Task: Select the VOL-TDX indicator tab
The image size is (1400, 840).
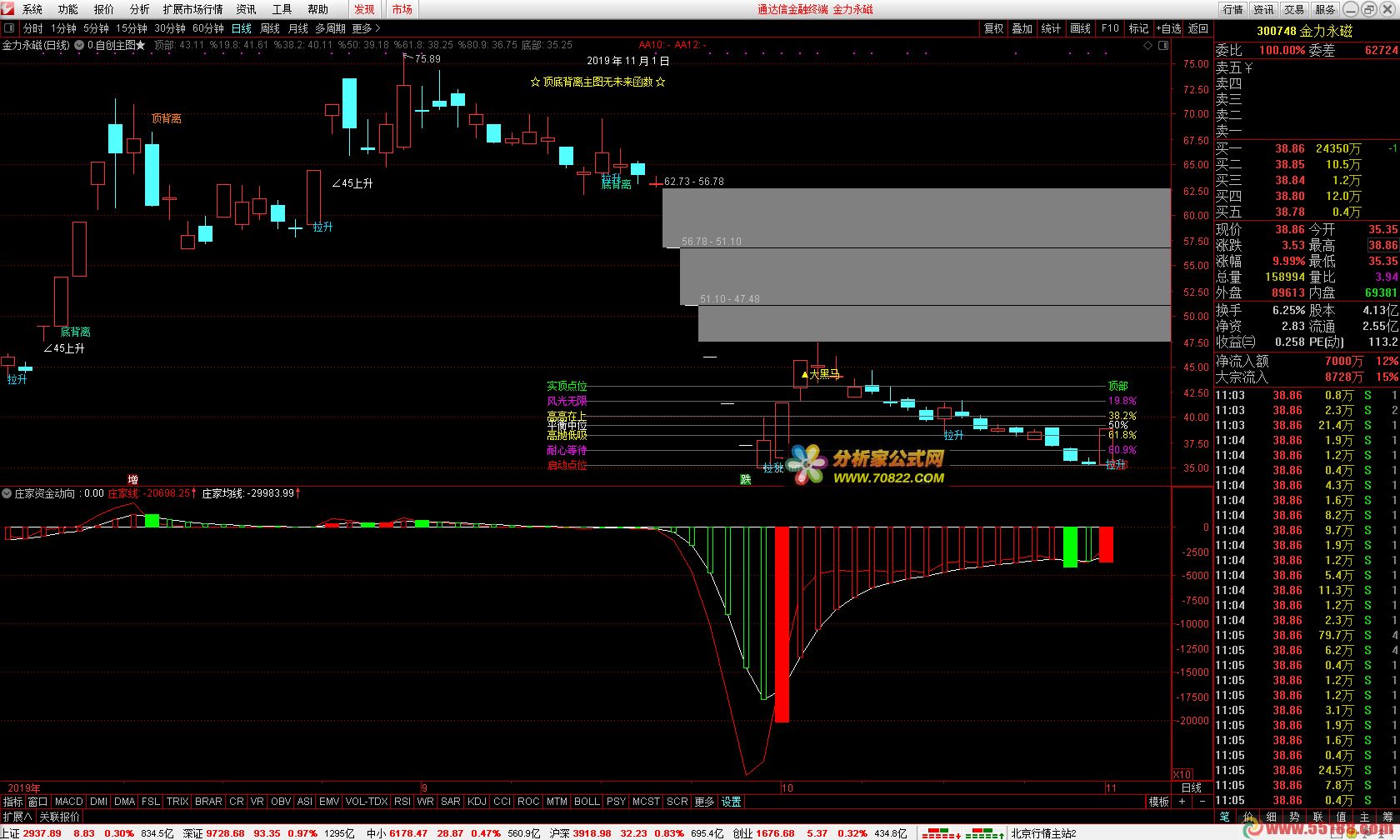Action: 367,802
